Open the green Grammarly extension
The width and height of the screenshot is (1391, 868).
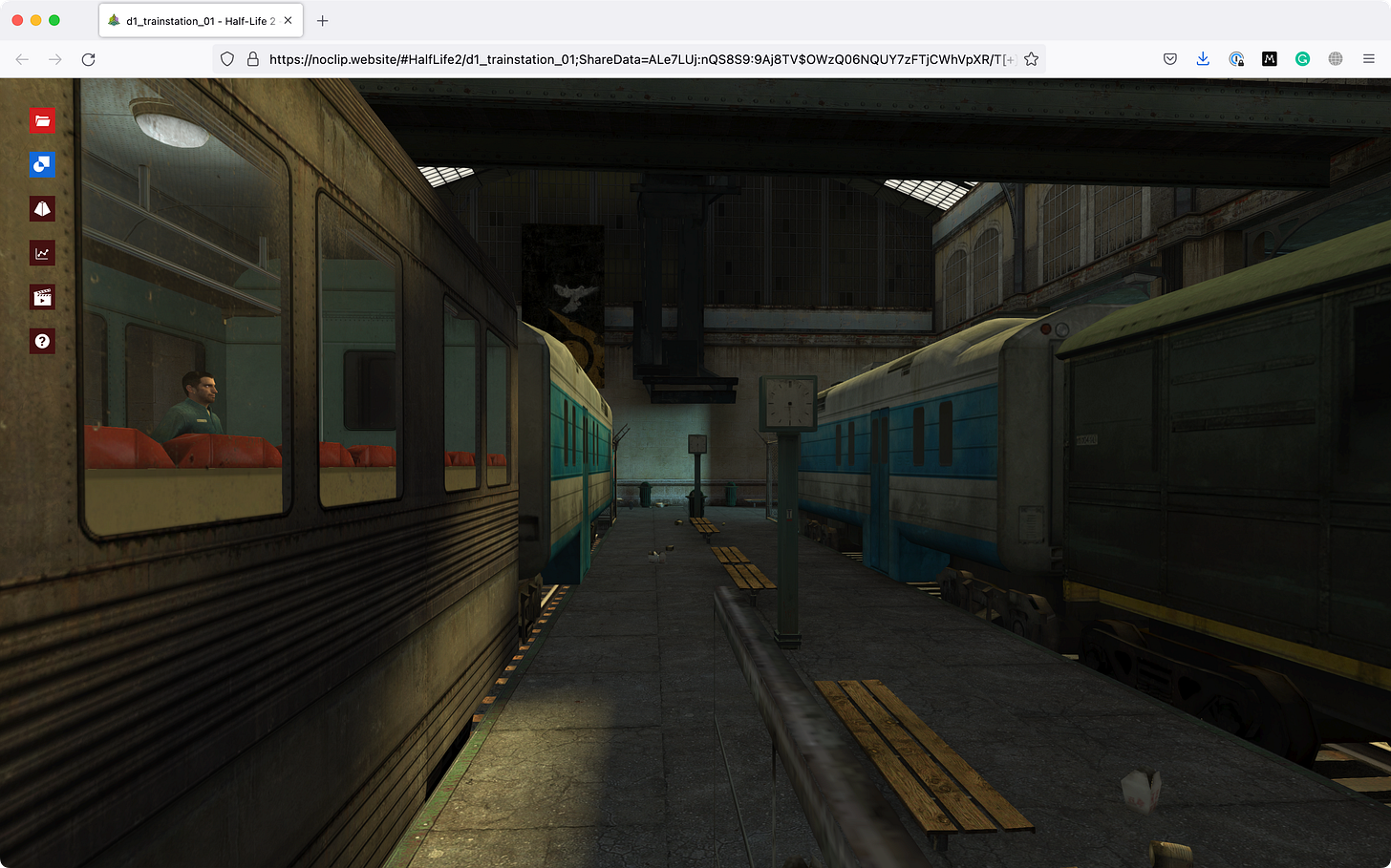click(x=1302, y=59)
